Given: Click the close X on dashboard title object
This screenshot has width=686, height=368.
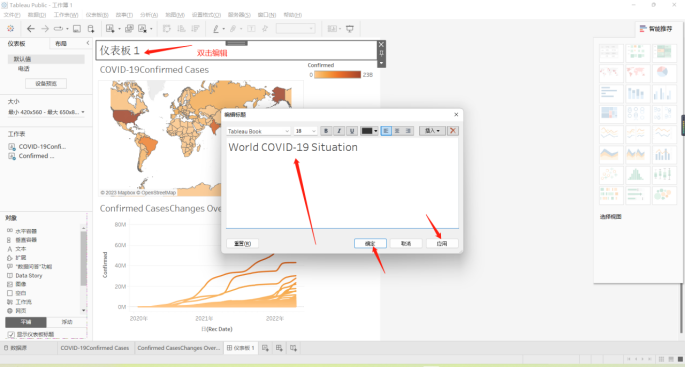Looking at the screenshot, I should (x=382, y=44).
